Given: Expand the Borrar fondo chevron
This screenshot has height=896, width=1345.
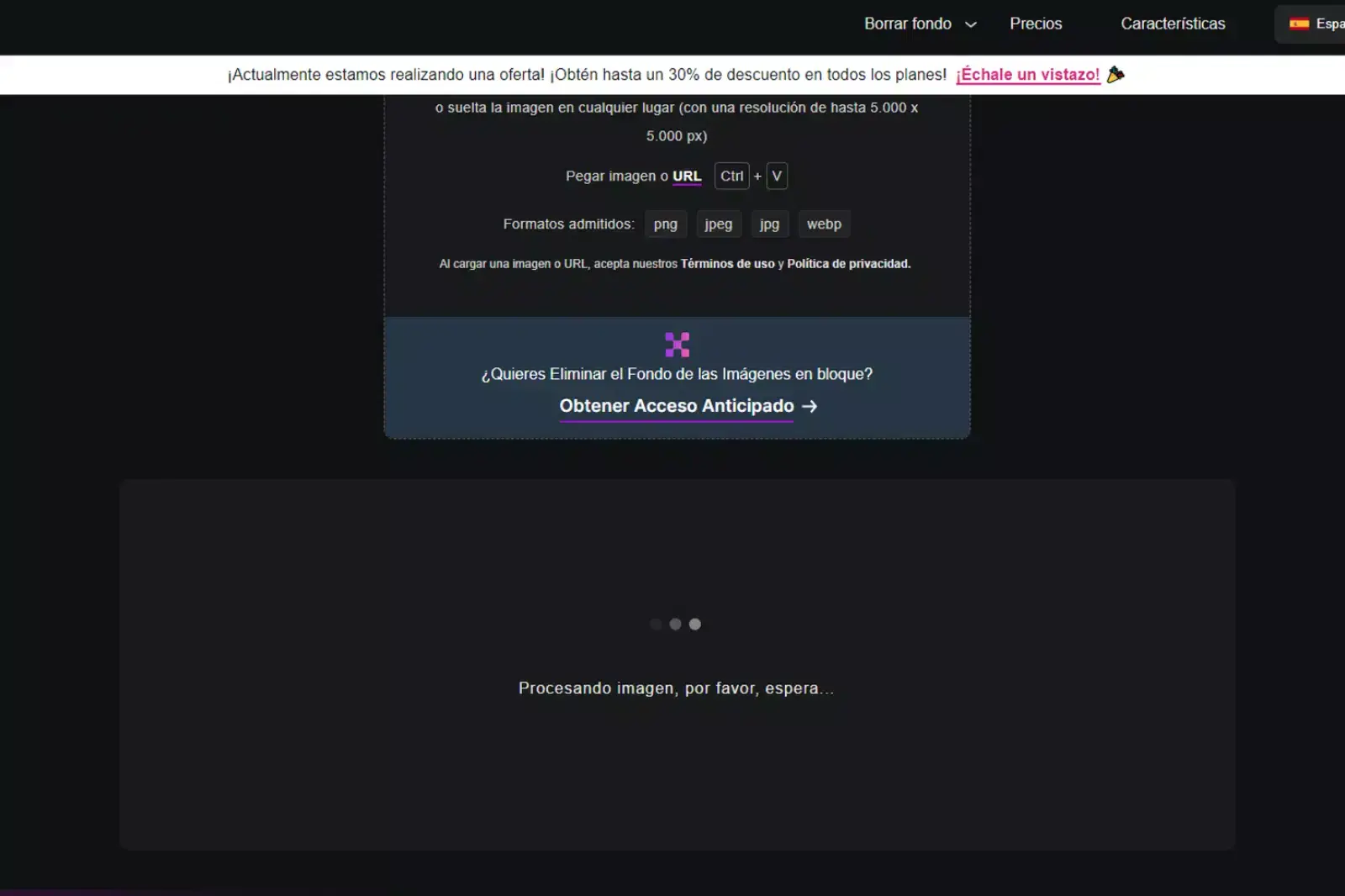Looking at the screenshot, I should 971,24.
